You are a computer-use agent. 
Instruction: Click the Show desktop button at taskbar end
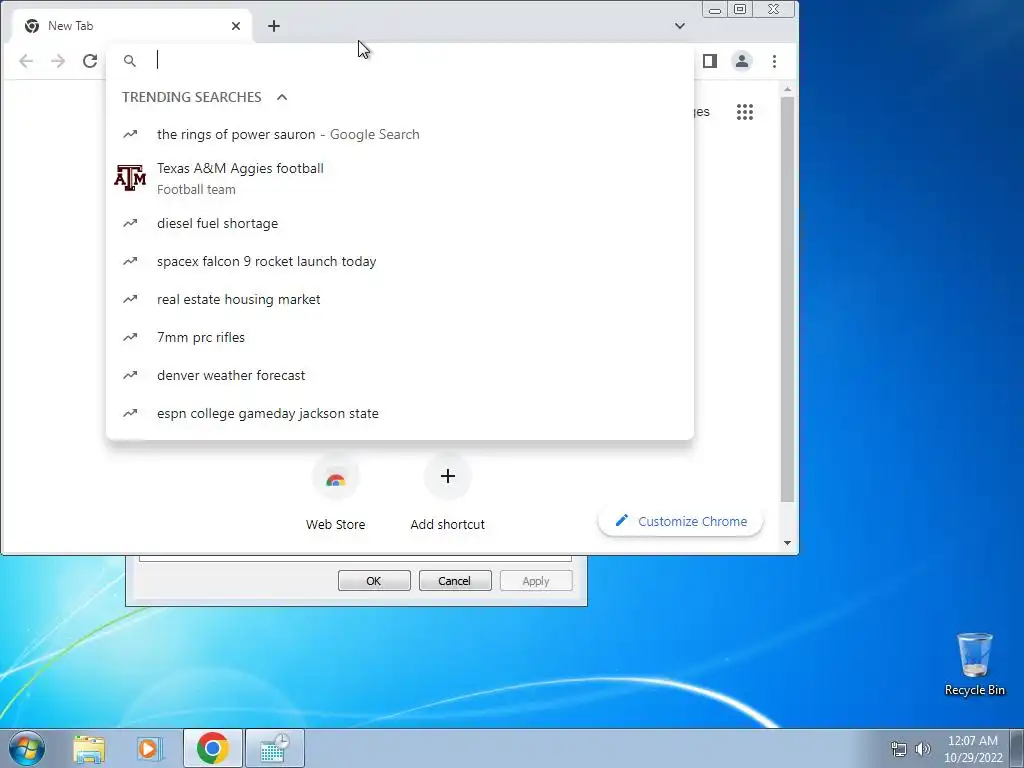(1017, 748)
